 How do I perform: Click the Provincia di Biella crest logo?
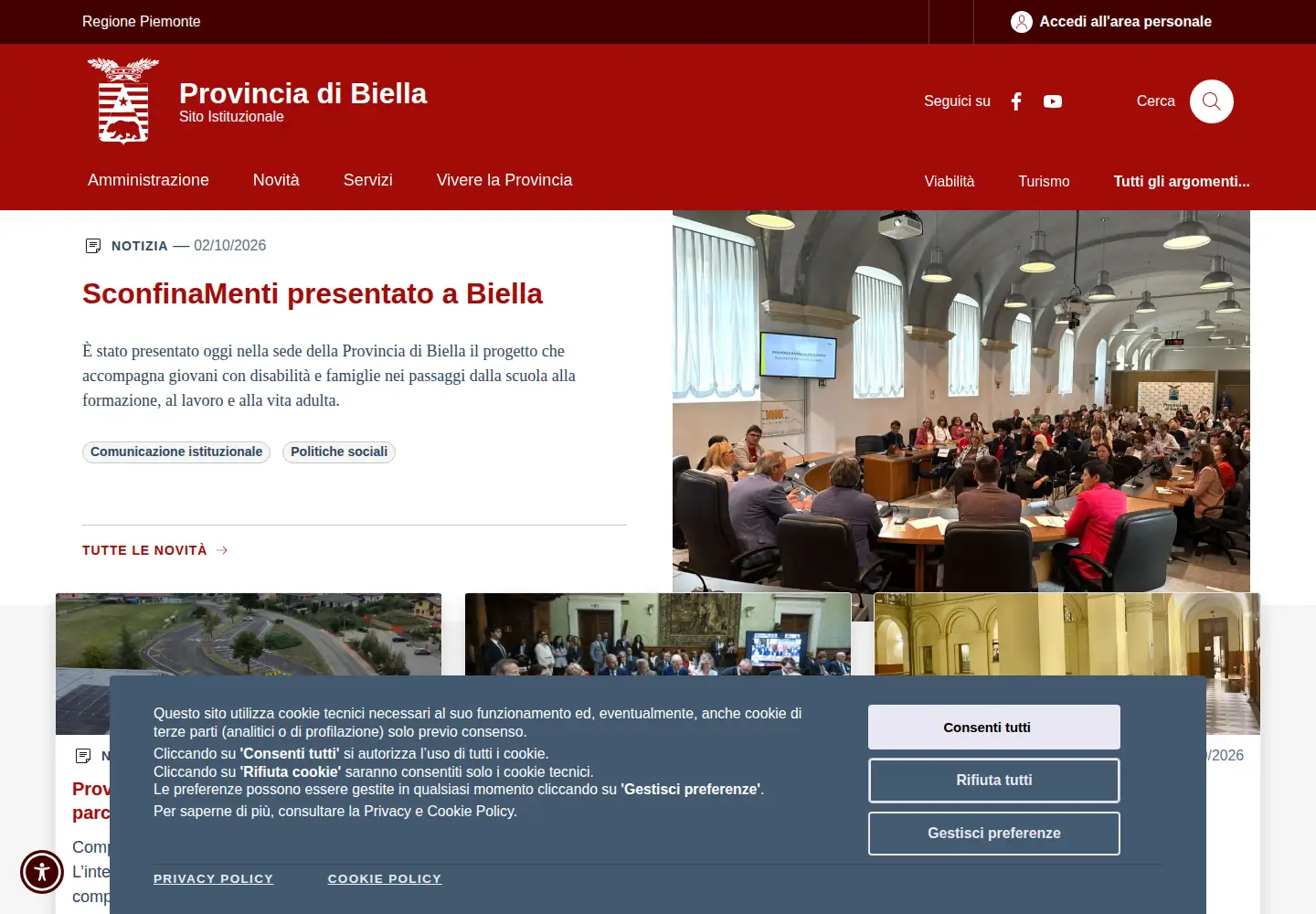coord(123,101)
